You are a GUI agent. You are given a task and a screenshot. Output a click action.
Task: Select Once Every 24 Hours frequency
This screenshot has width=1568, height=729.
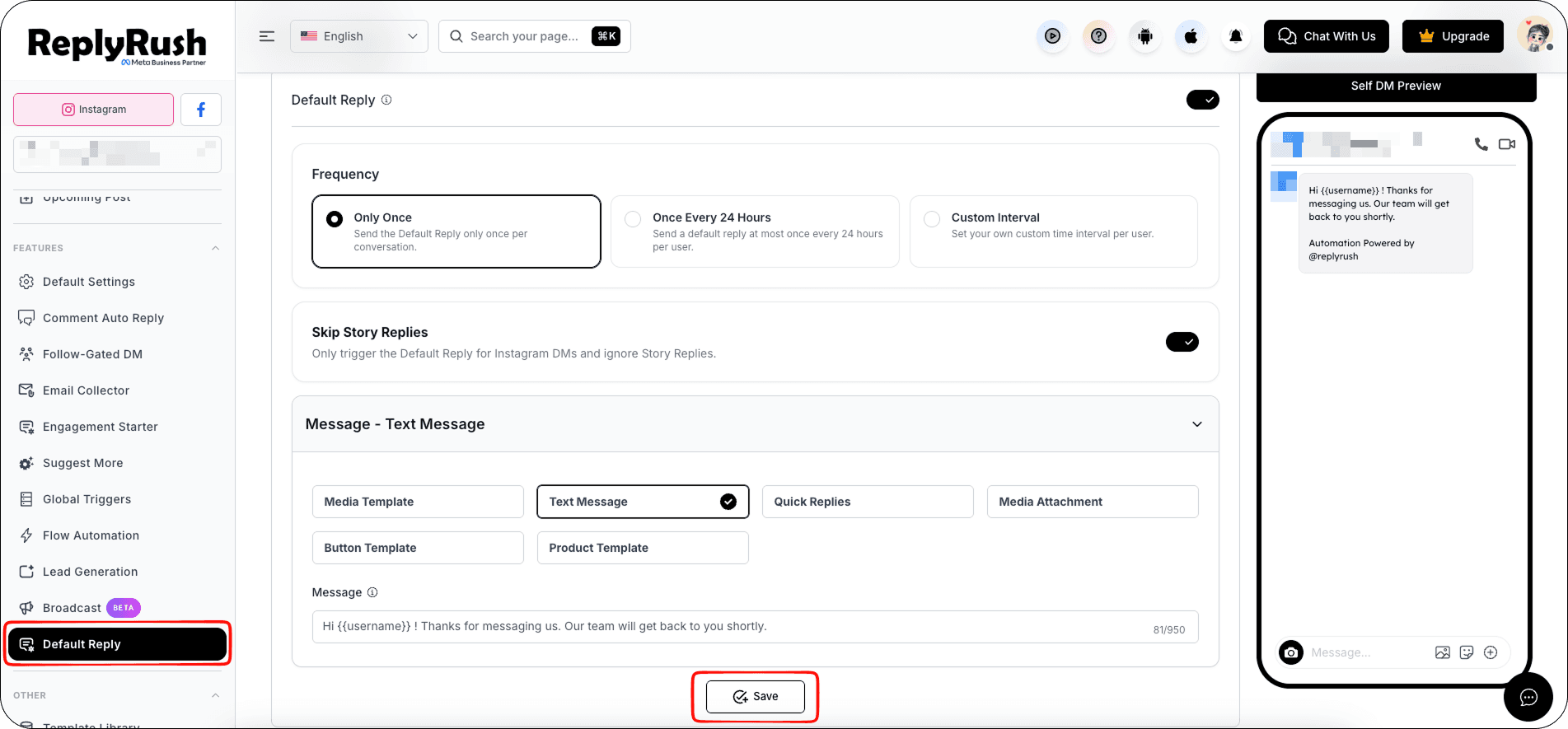coord(755,231)
